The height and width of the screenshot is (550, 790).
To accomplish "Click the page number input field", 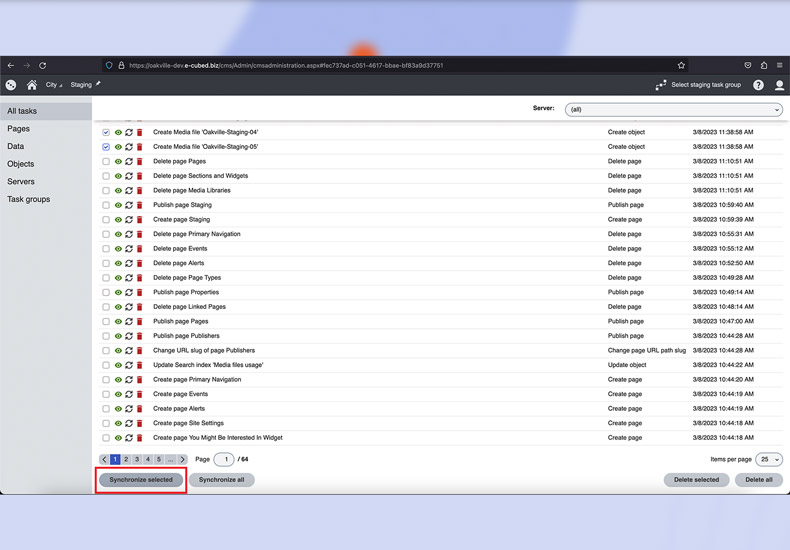I will point(224,459).
